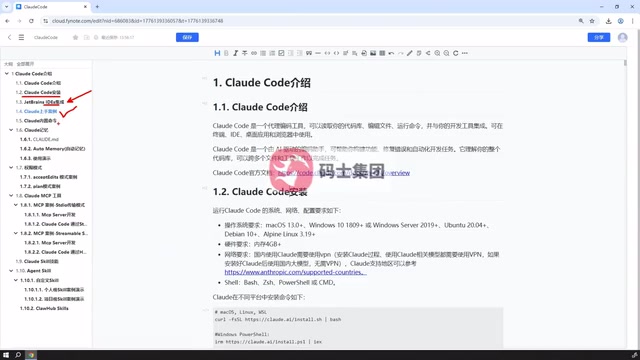Toggle bold formatting in toolbar
Image resolution: width=640 pixels, height=360 pixels.
[226, 53]
